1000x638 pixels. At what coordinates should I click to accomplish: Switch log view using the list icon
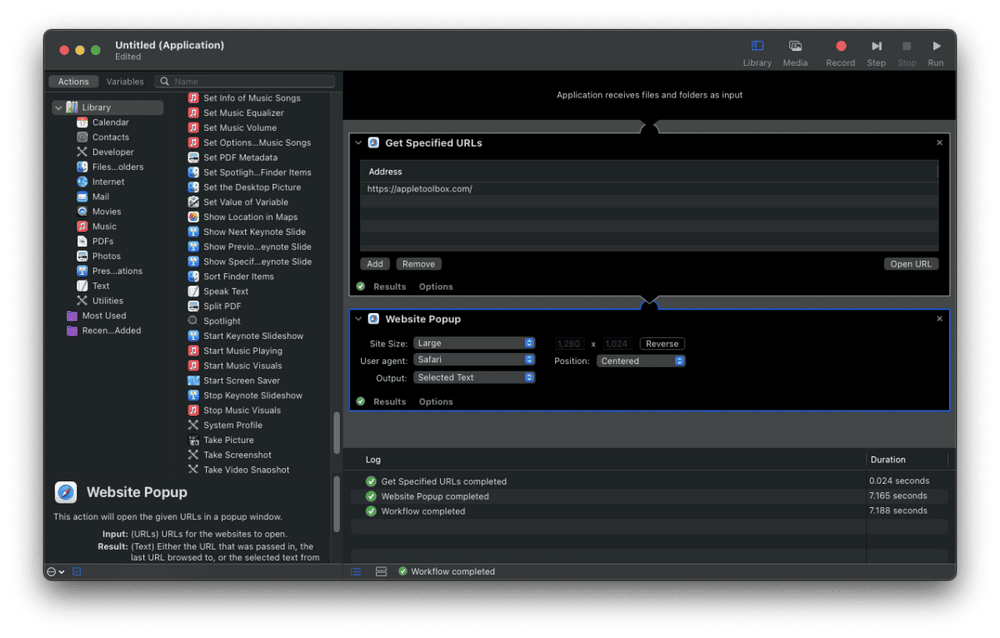(x=356, y=571)
